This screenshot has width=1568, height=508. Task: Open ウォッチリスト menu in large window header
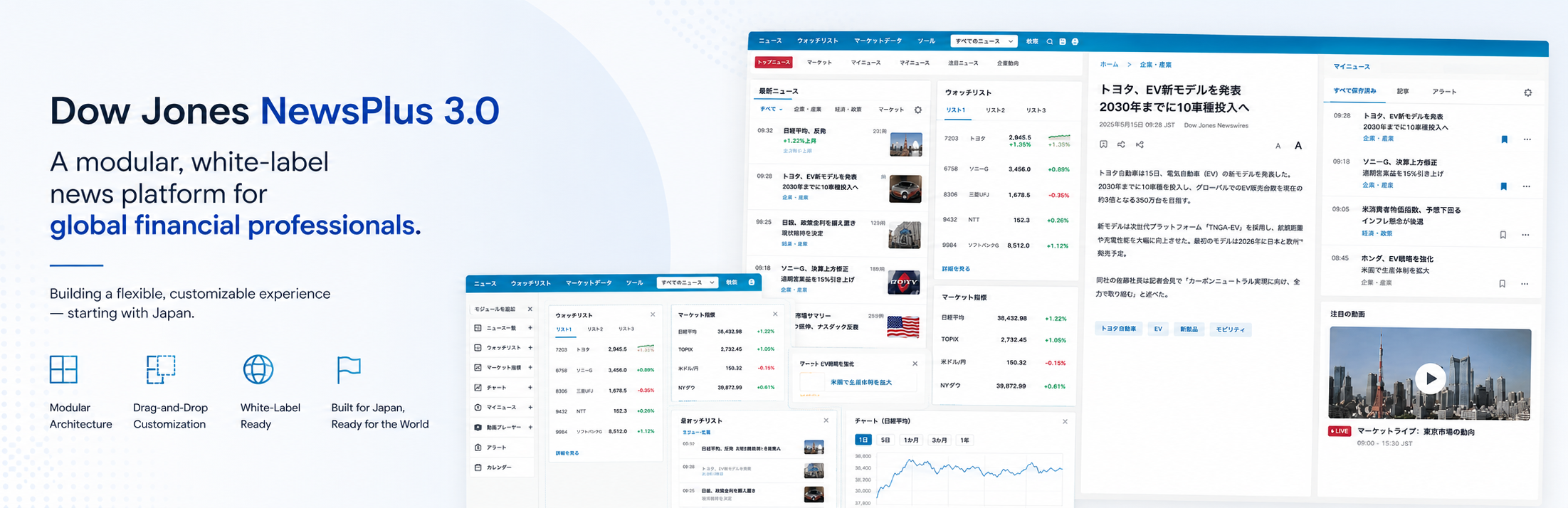click(x=817, y=41)
